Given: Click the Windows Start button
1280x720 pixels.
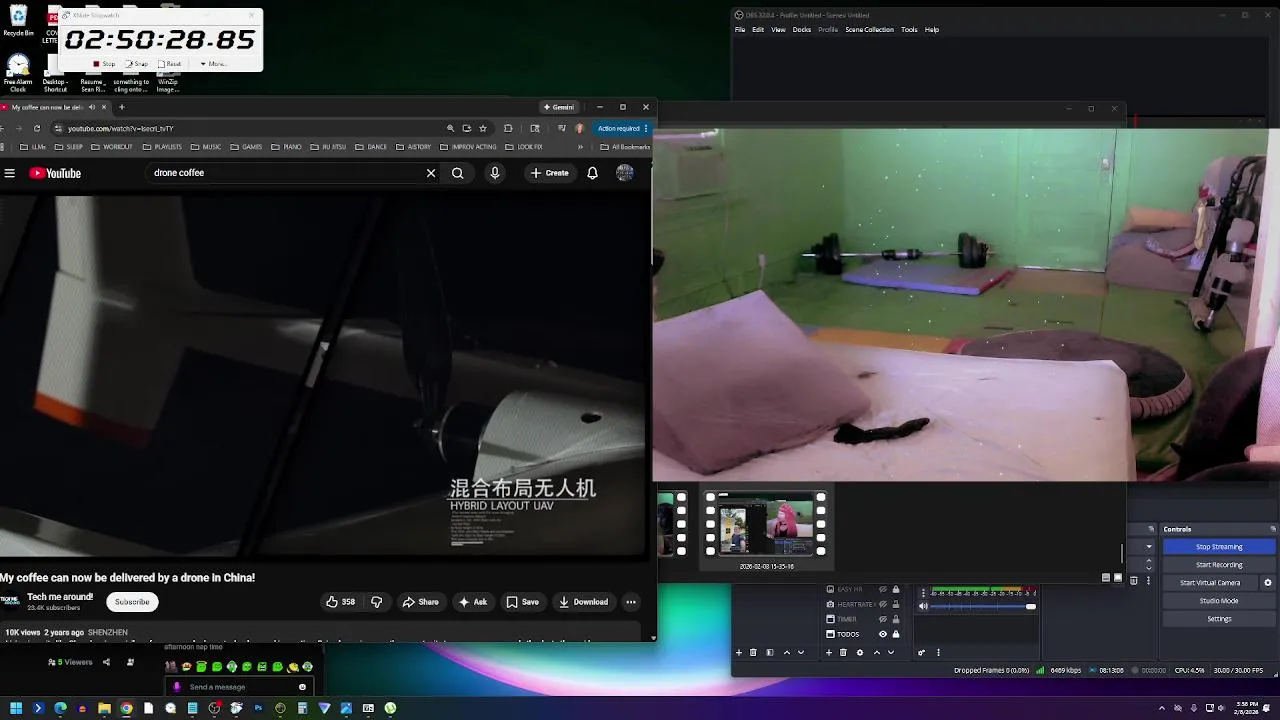Looking at the screenshot, I should point(16,708).
